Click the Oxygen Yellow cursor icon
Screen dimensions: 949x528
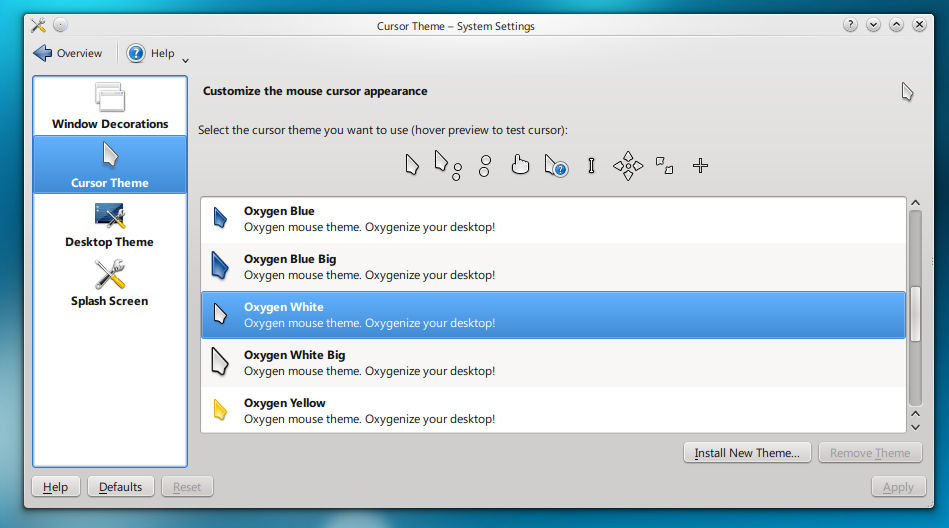pos(220,410)
